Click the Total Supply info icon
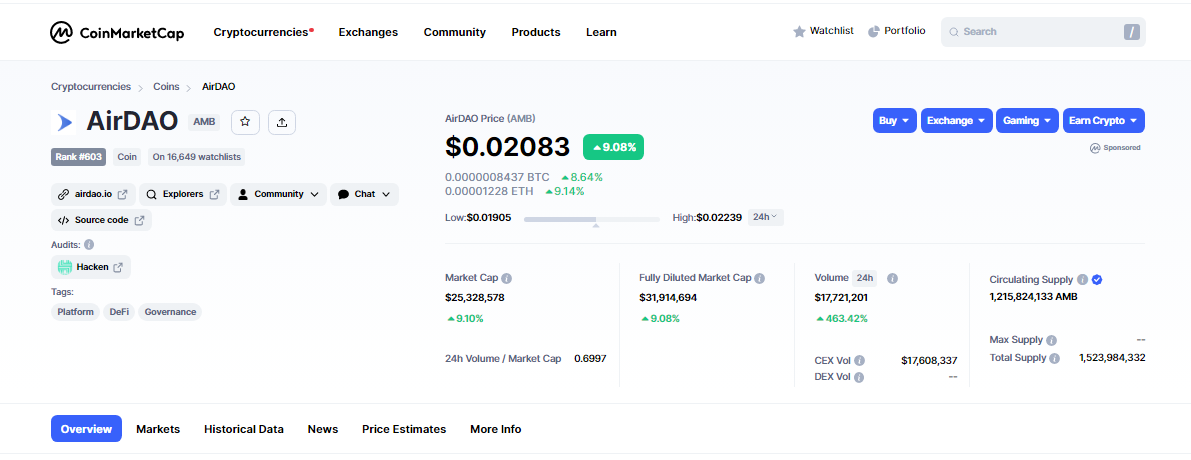1191x460 pixels. tap(1054, 358)
